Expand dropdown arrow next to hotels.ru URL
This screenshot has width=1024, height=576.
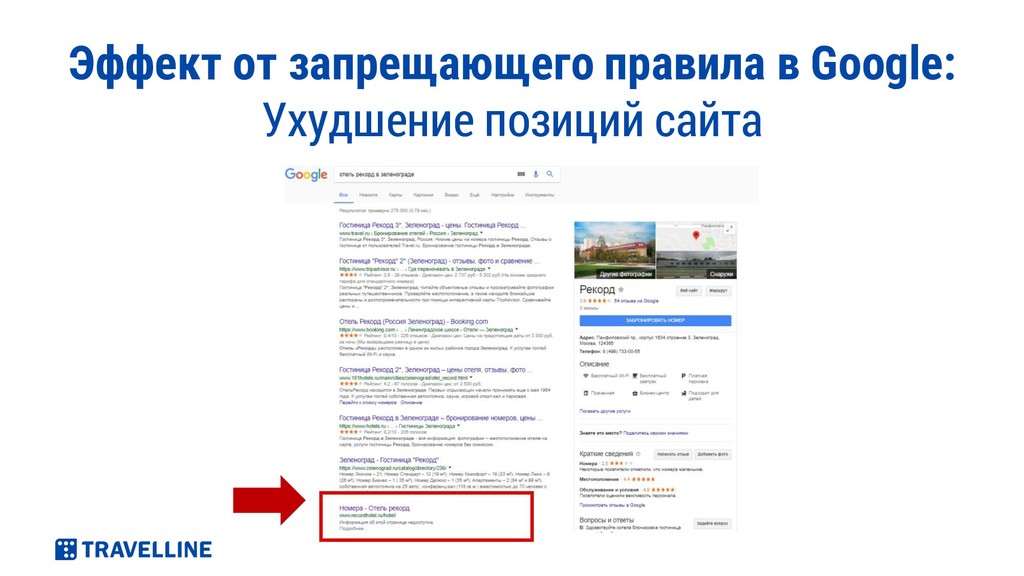pos(457,426)
